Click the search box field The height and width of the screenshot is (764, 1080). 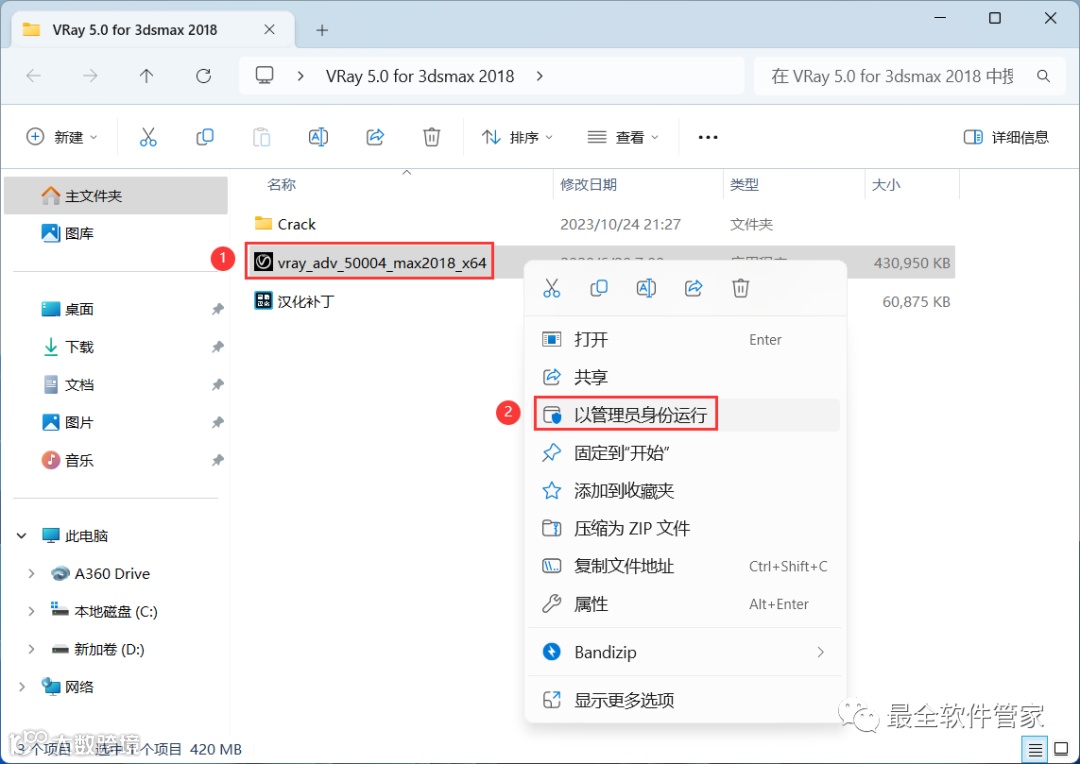907,76
